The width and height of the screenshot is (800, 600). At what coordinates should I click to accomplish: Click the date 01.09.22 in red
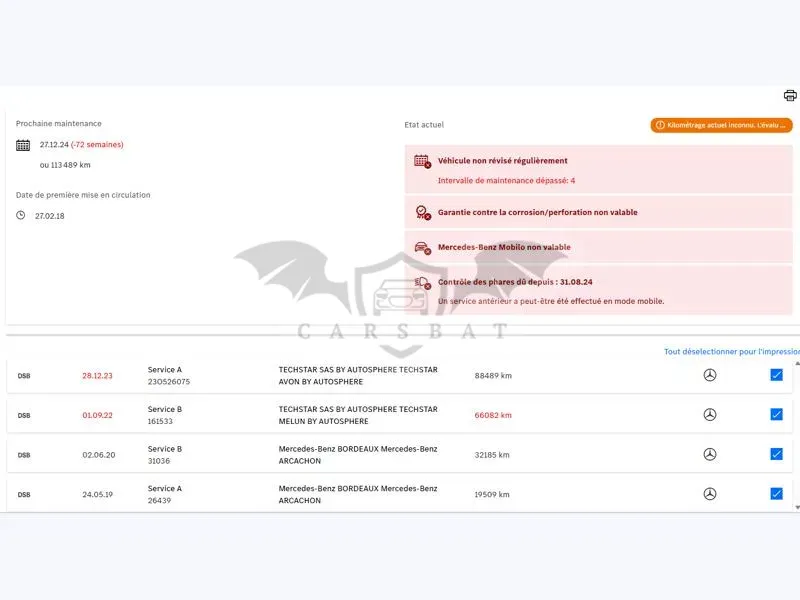pos(97,415)
